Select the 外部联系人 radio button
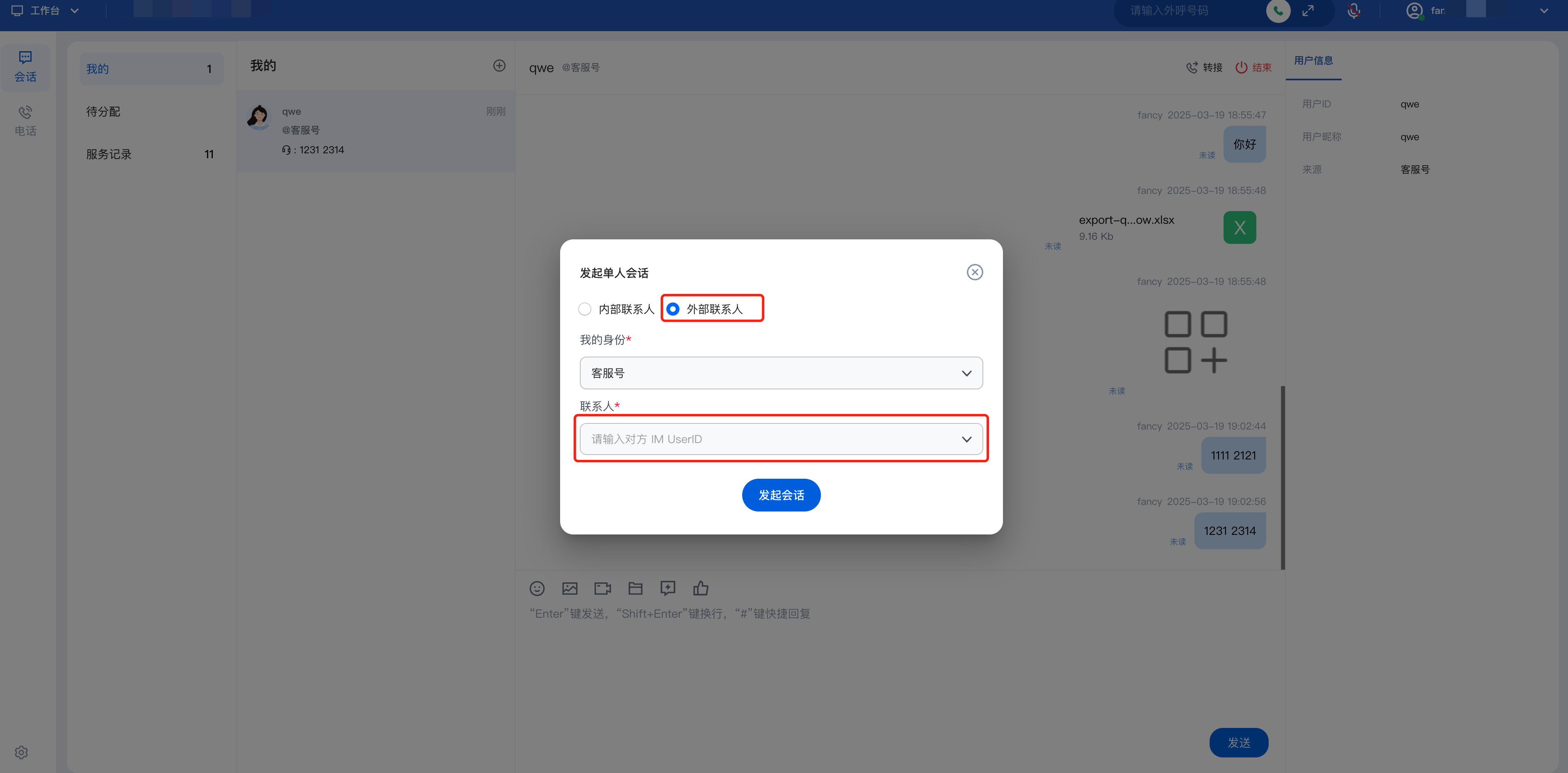 tap(672, 309)
